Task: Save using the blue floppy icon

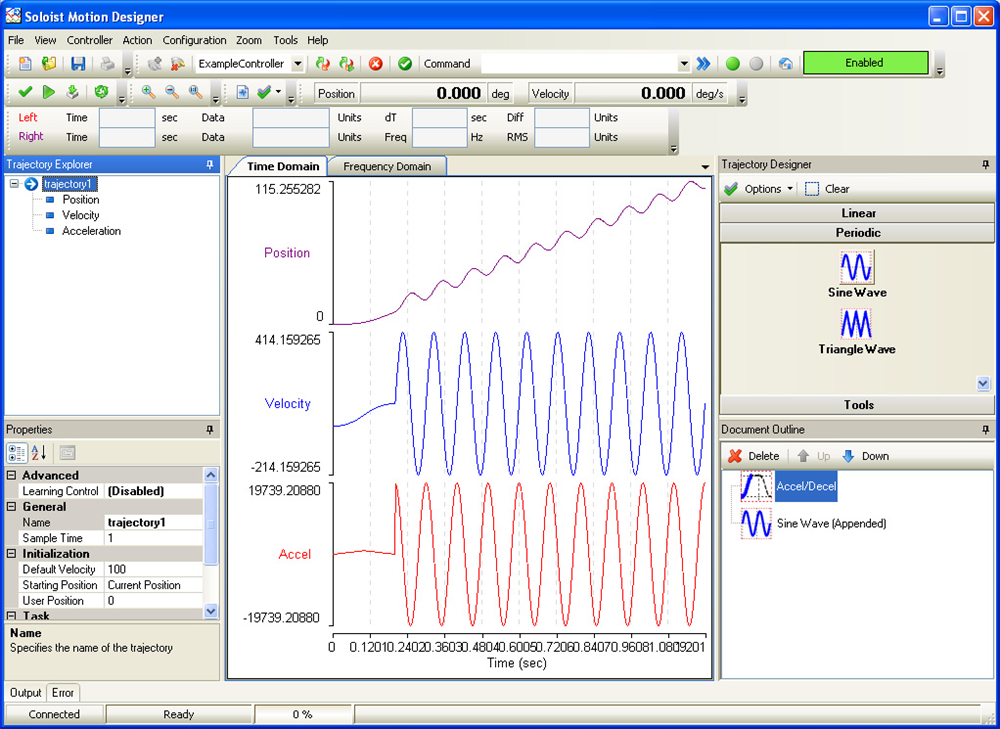Action: pyautogui.click(x=78, y=63)
